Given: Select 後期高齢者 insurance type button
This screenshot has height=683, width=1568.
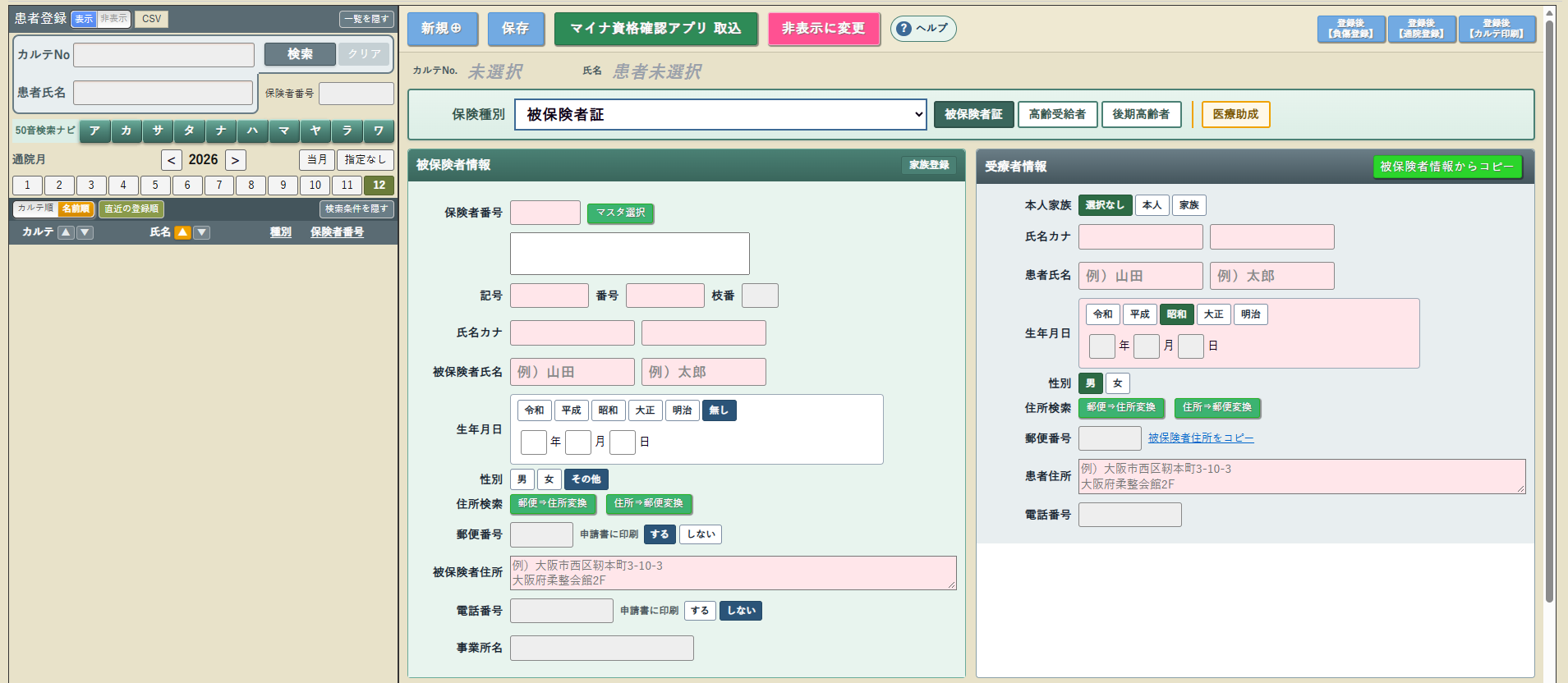Looking at the screenshot, I should (x=1141, y=115).
